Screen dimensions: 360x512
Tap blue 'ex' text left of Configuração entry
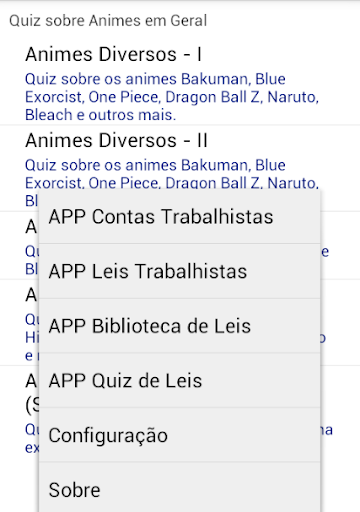[x=32, y=448]
